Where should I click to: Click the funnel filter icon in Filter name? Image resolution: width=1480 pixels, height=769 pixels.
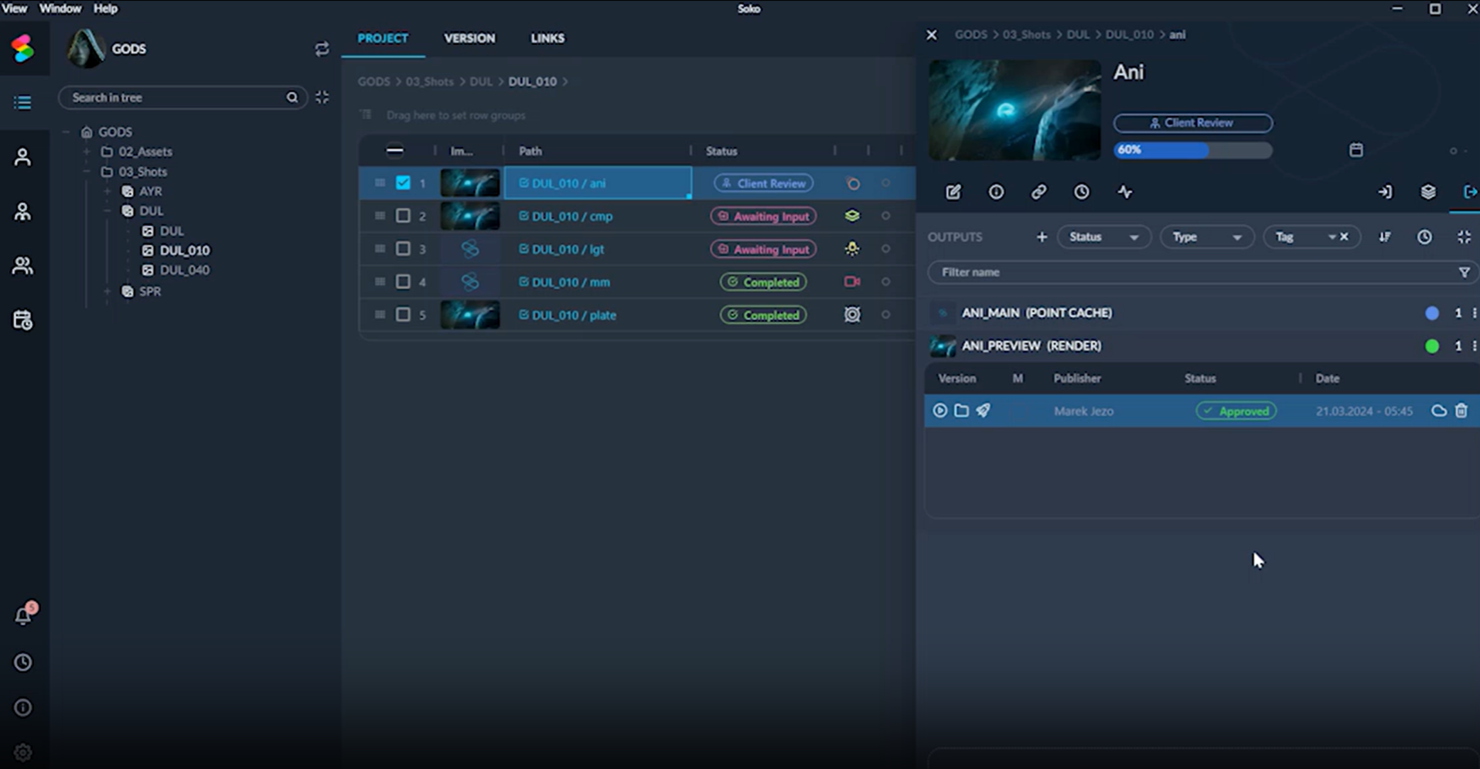[1464, 272]
